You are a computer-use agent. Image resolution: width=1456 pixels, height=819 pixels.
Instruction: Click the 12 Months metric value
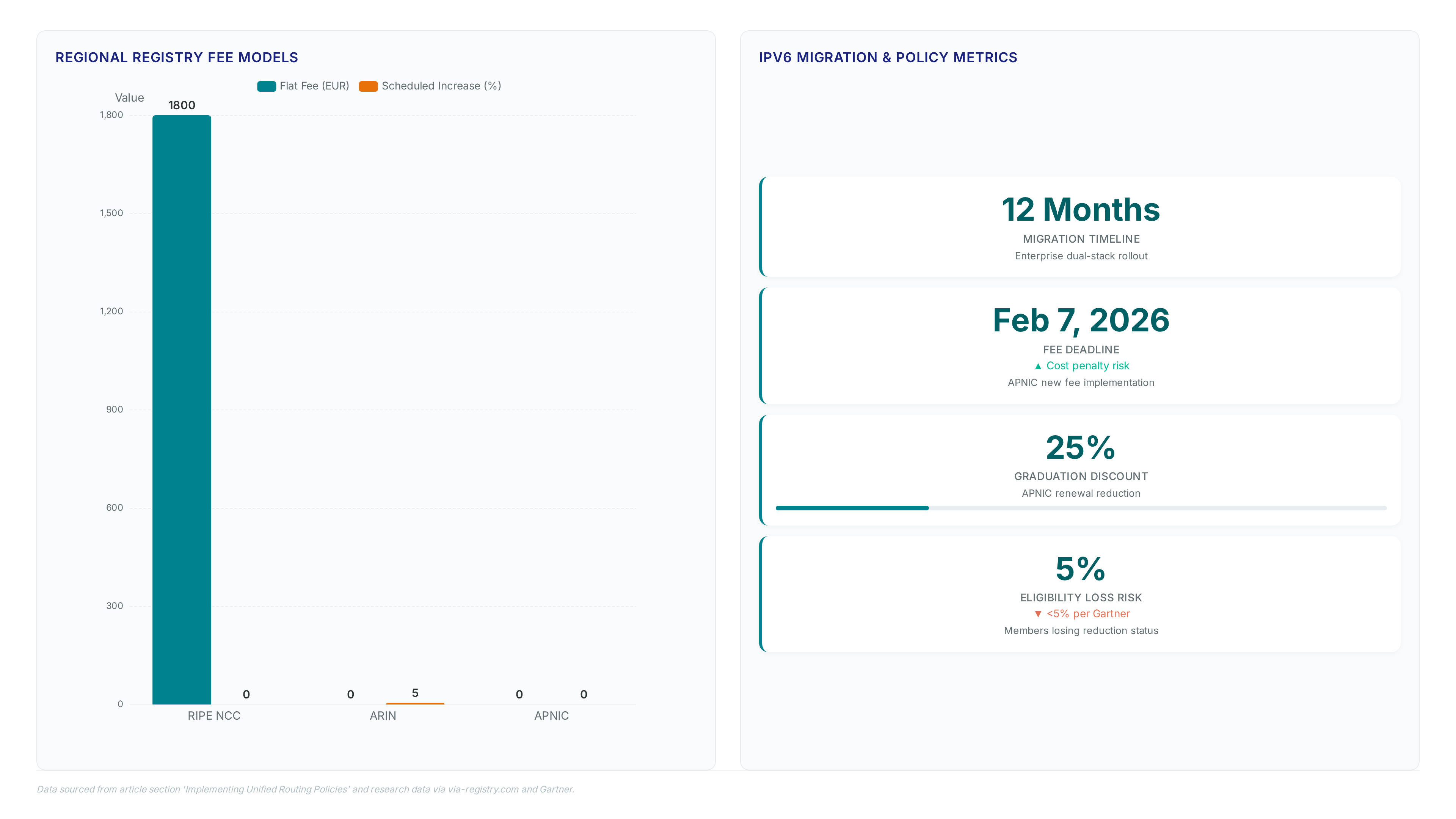click(x=1081, y=209)
